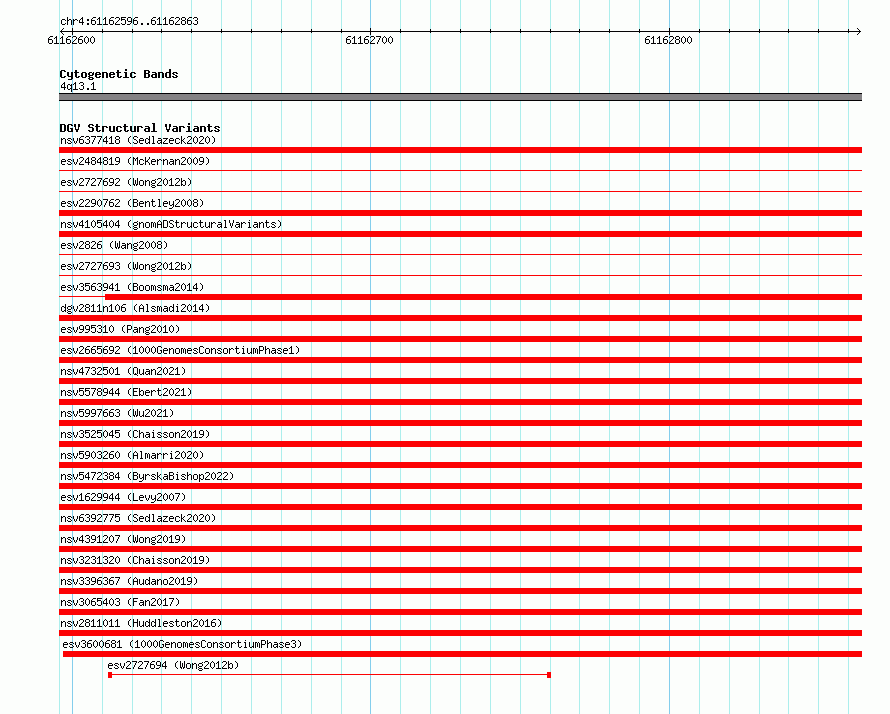Click the 61162700 ruler position

click(369, 40)
